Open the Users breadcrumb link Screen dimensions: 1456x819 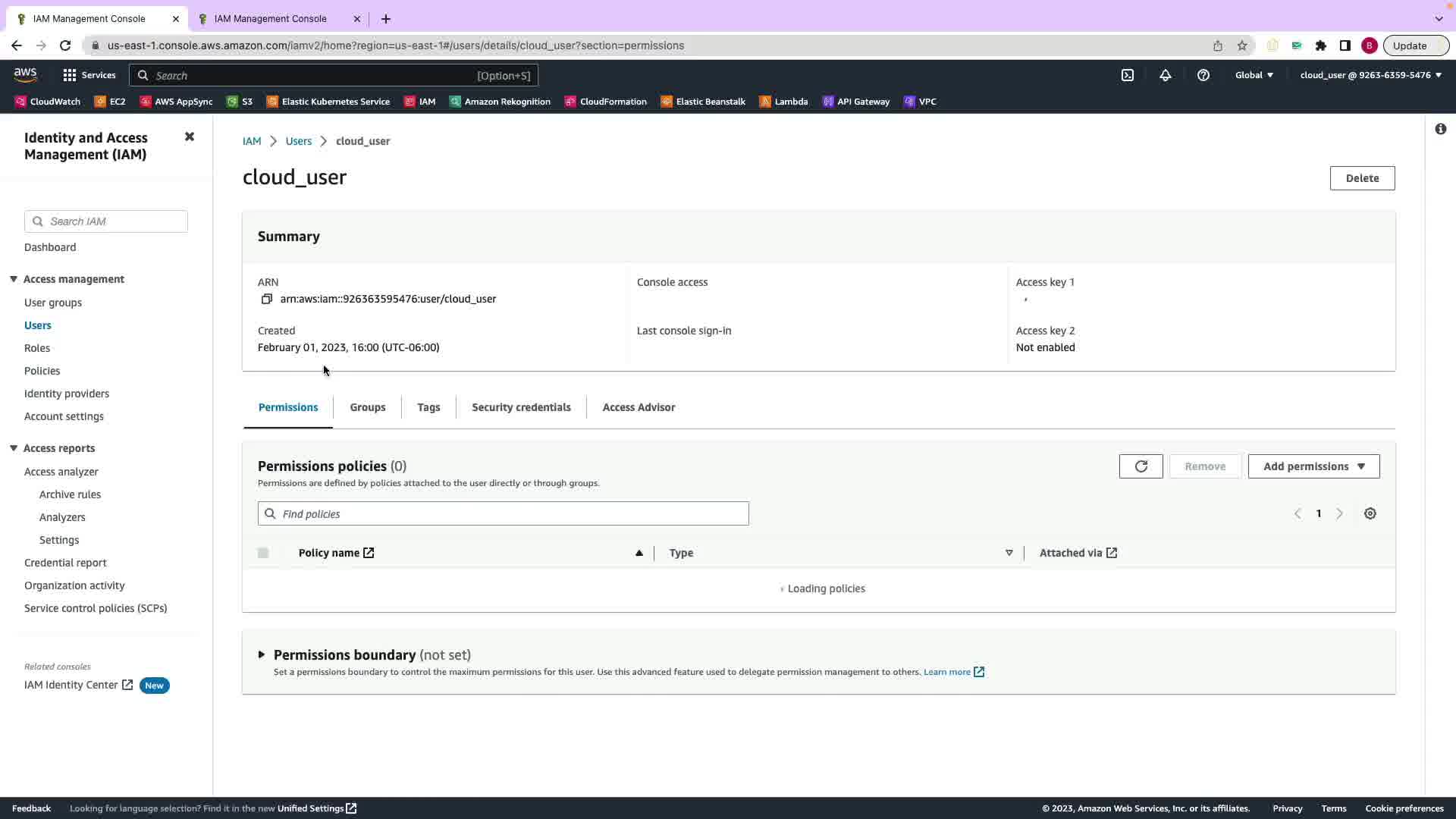(x=298, y=141)
